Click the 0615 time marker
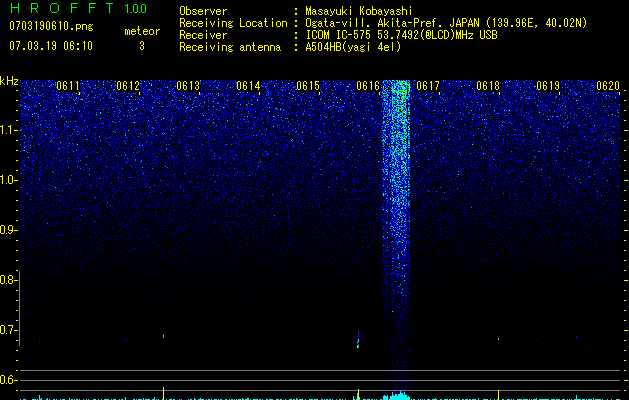Screen dimensions: 629x400 (308, 86)
